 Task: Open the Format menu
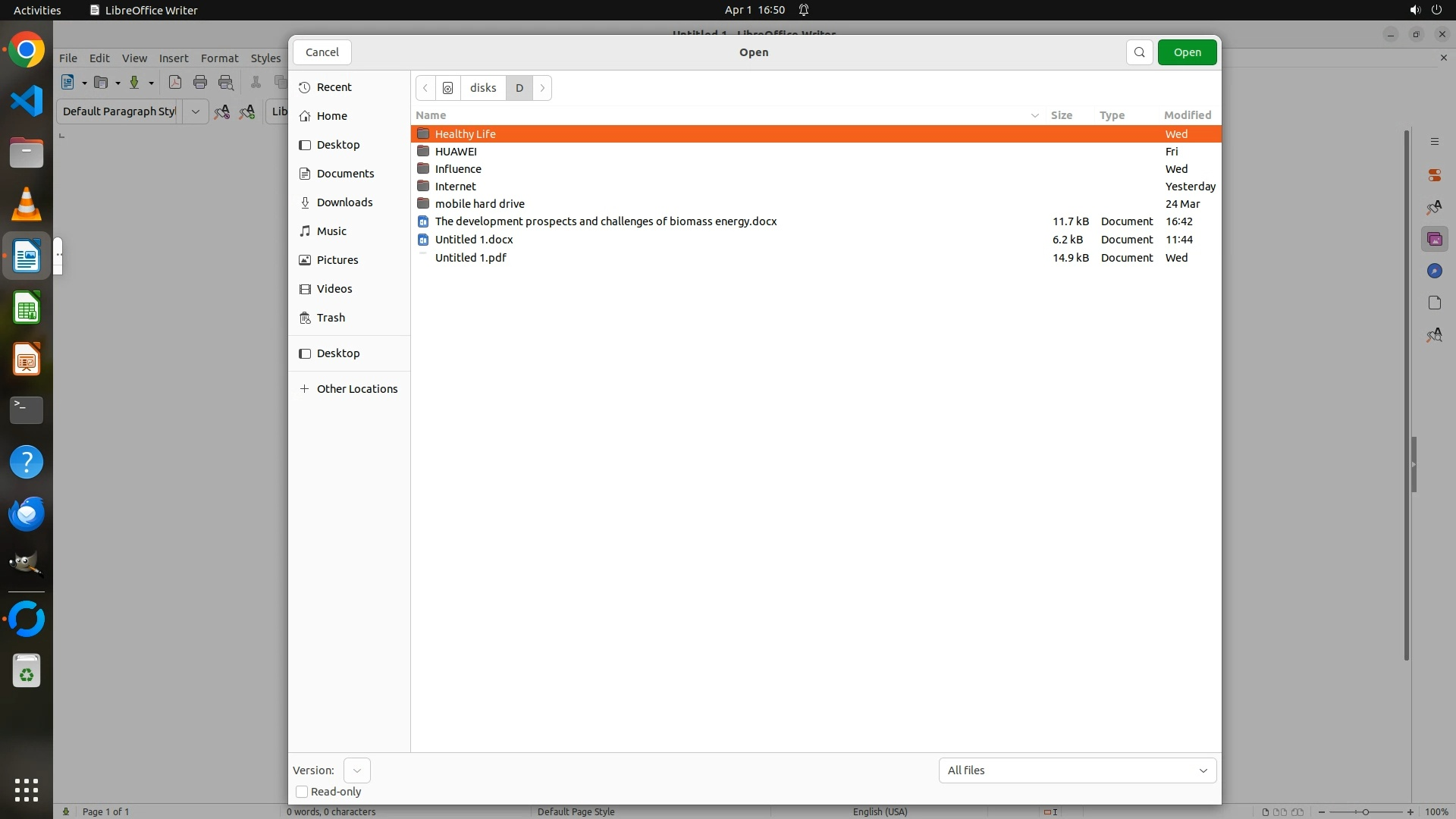click(x=219, y=58)
